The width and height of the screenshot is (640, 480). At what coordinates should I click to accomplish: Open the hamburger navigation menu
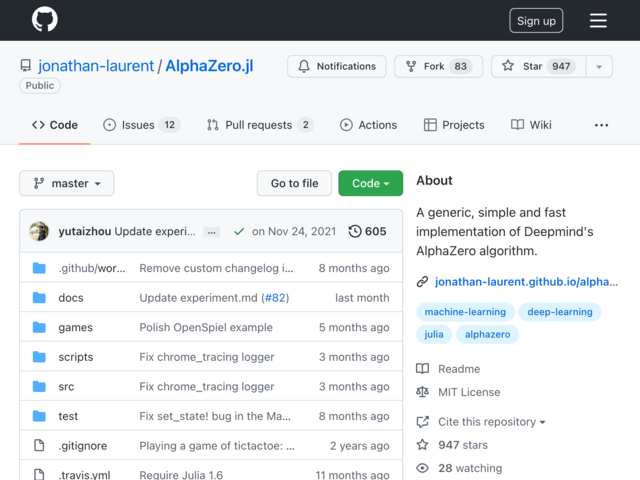point(598,20)
